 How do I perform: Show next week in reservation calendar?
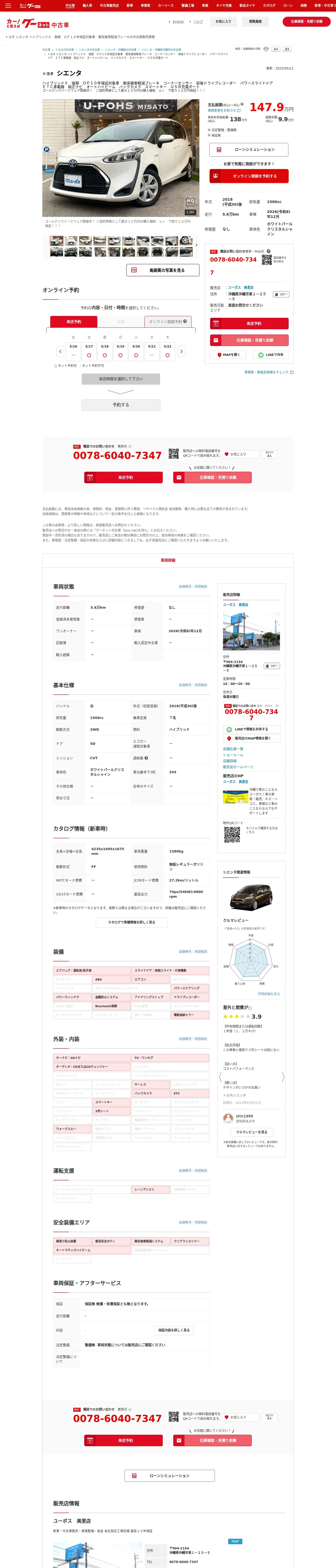(x=181, y=351)
